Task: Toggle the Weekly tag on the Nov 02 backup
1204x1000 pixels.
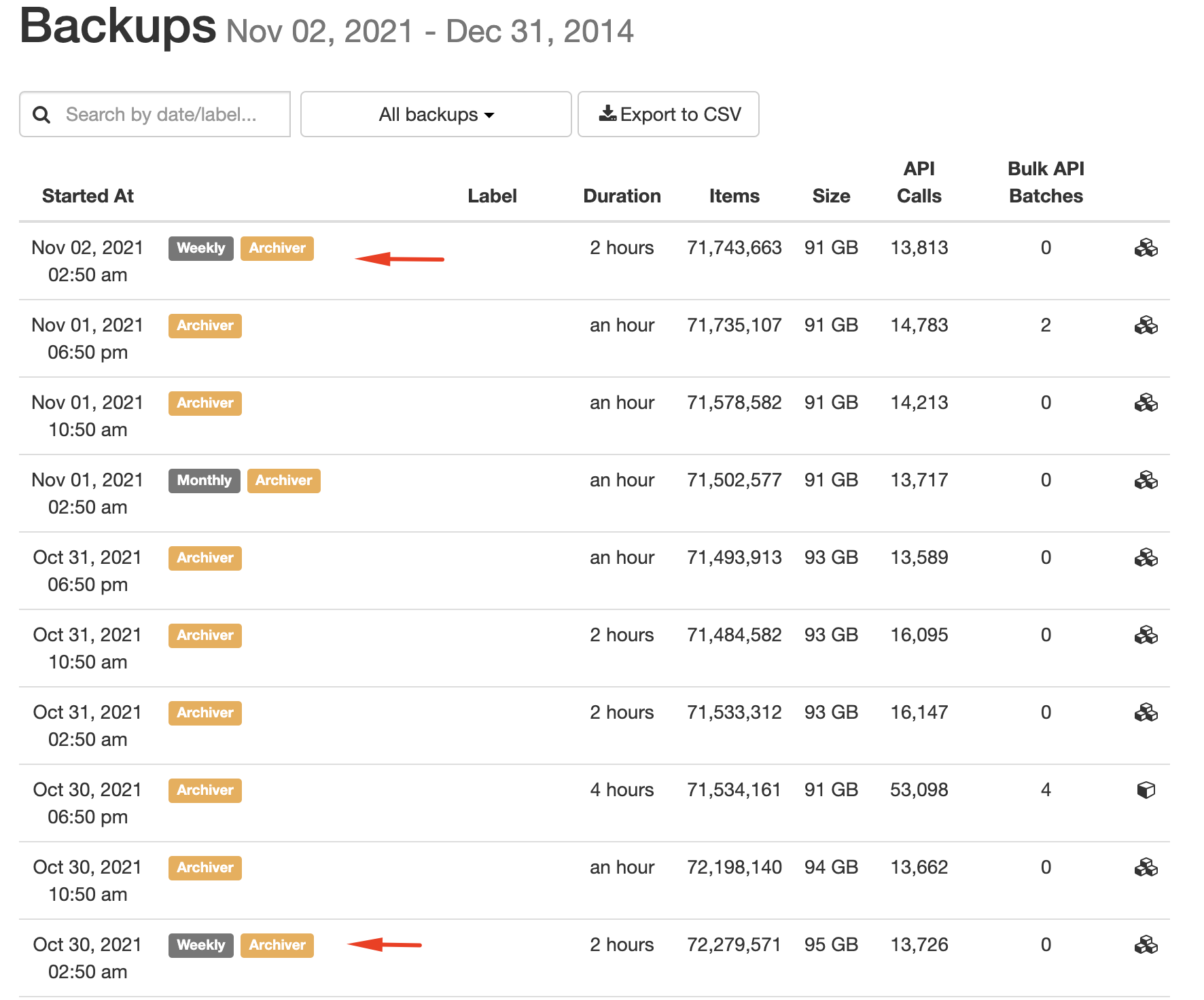Action: coord(200,248)
